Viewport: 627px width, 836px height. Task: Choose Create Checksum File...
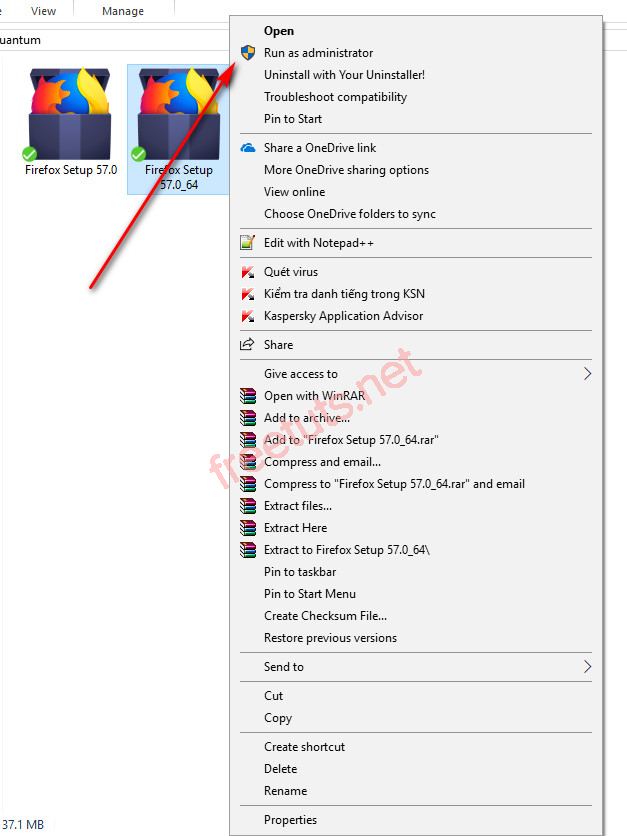(416, 616)
